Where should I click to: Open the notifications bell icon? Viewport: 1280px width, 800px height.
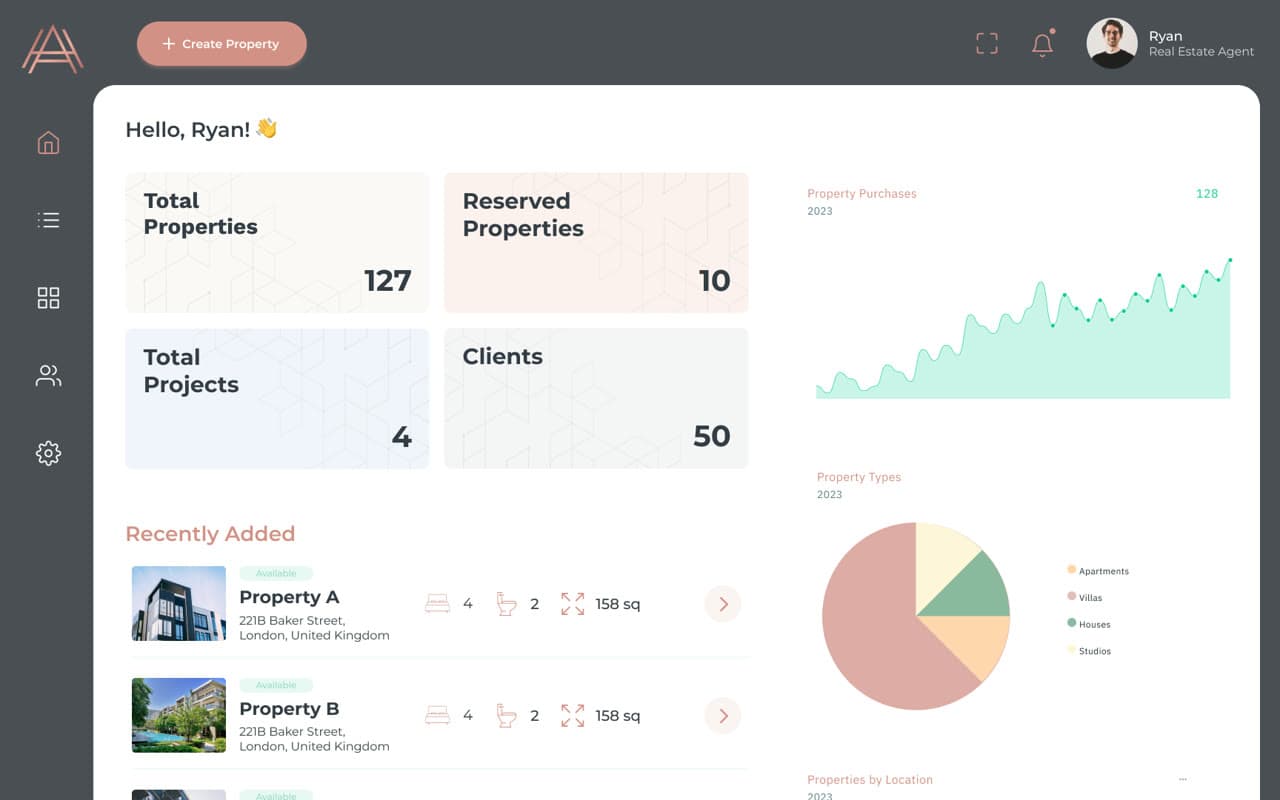pyautogui.click(x=1042, y=44)
